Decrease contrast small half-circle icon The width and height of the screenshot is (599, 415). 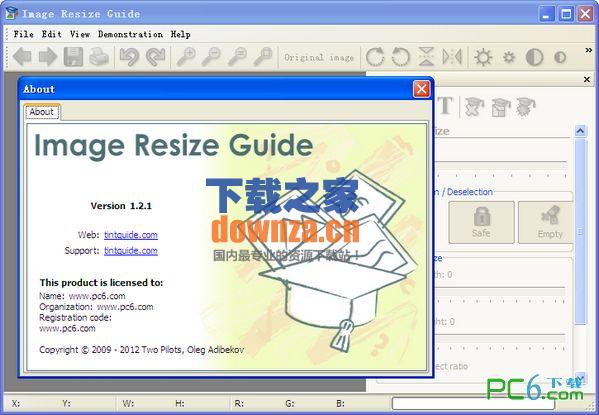tap(560, 58)
